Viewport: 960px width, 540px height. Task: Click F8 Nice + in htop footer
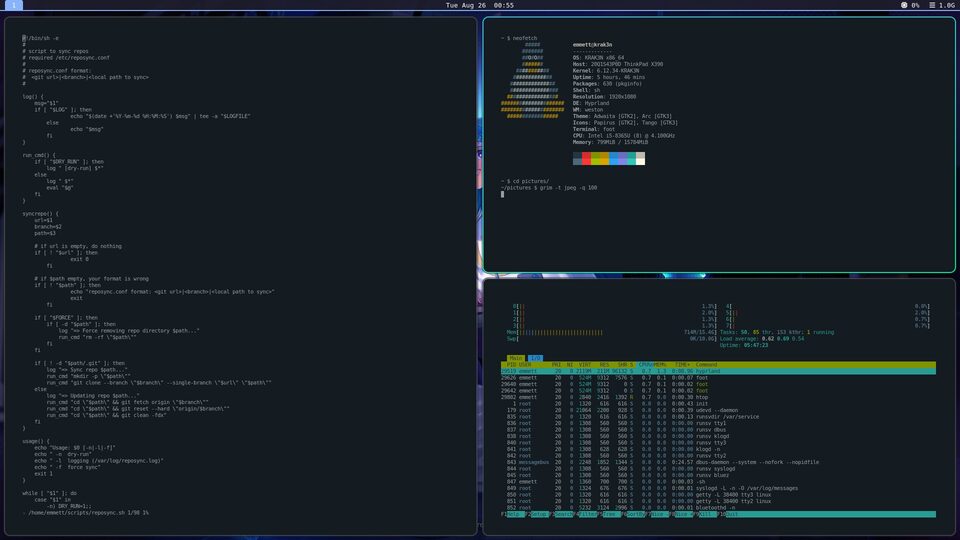[x=681, y=514]
